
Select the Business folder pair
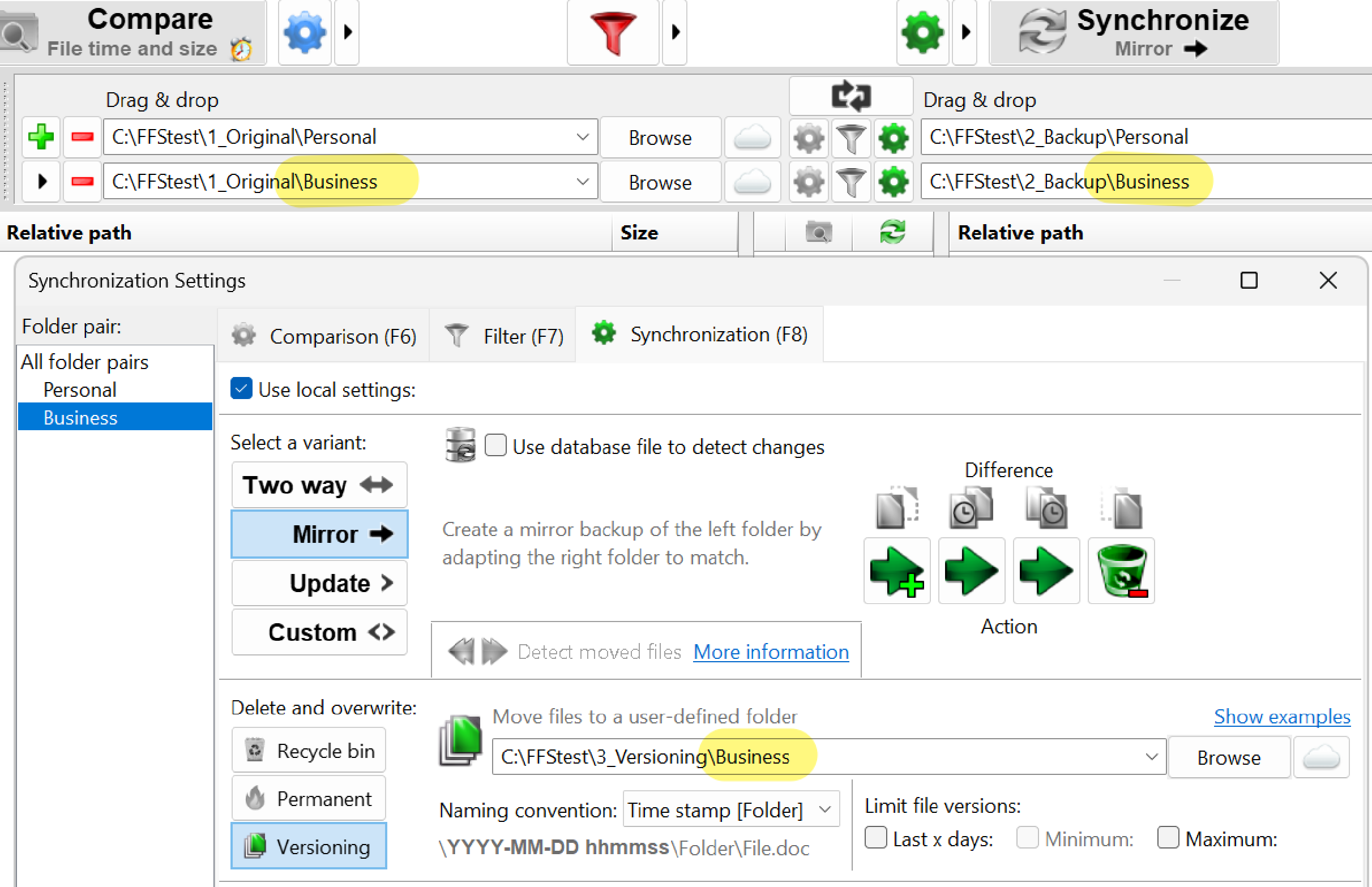point(115,417)
